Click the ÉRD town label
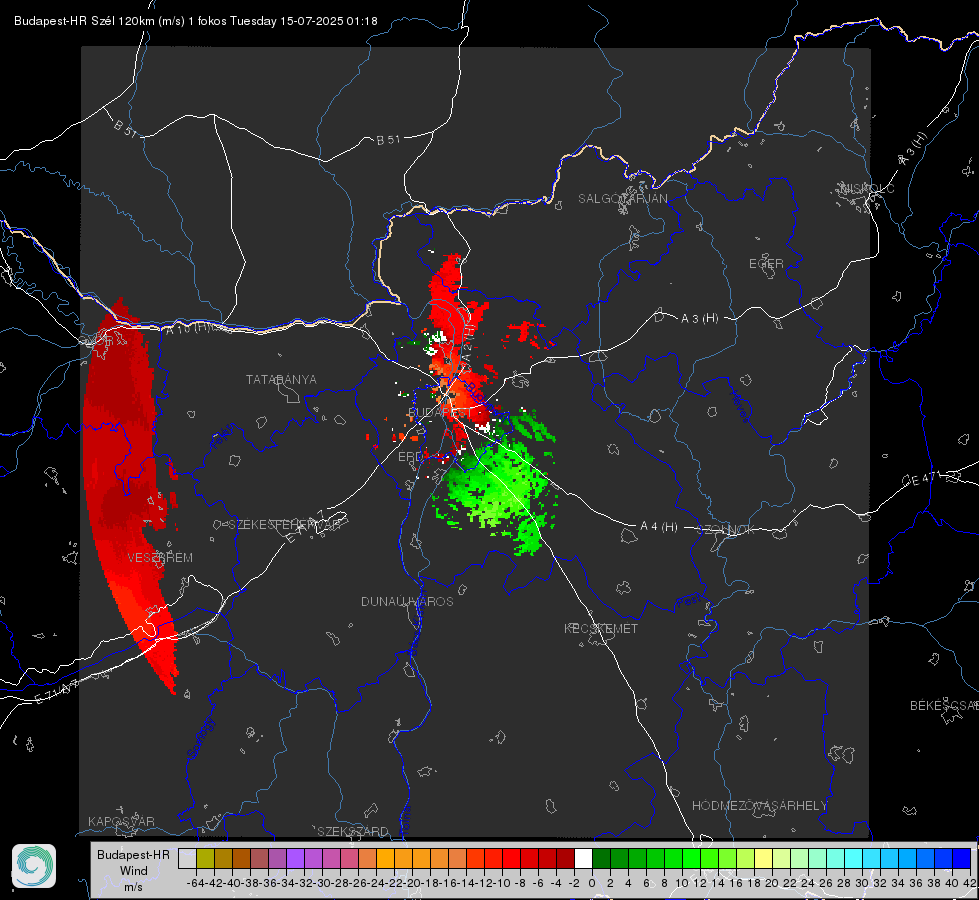Image resolution: width=979 pixels, height=900 pixels. [410, 457]
